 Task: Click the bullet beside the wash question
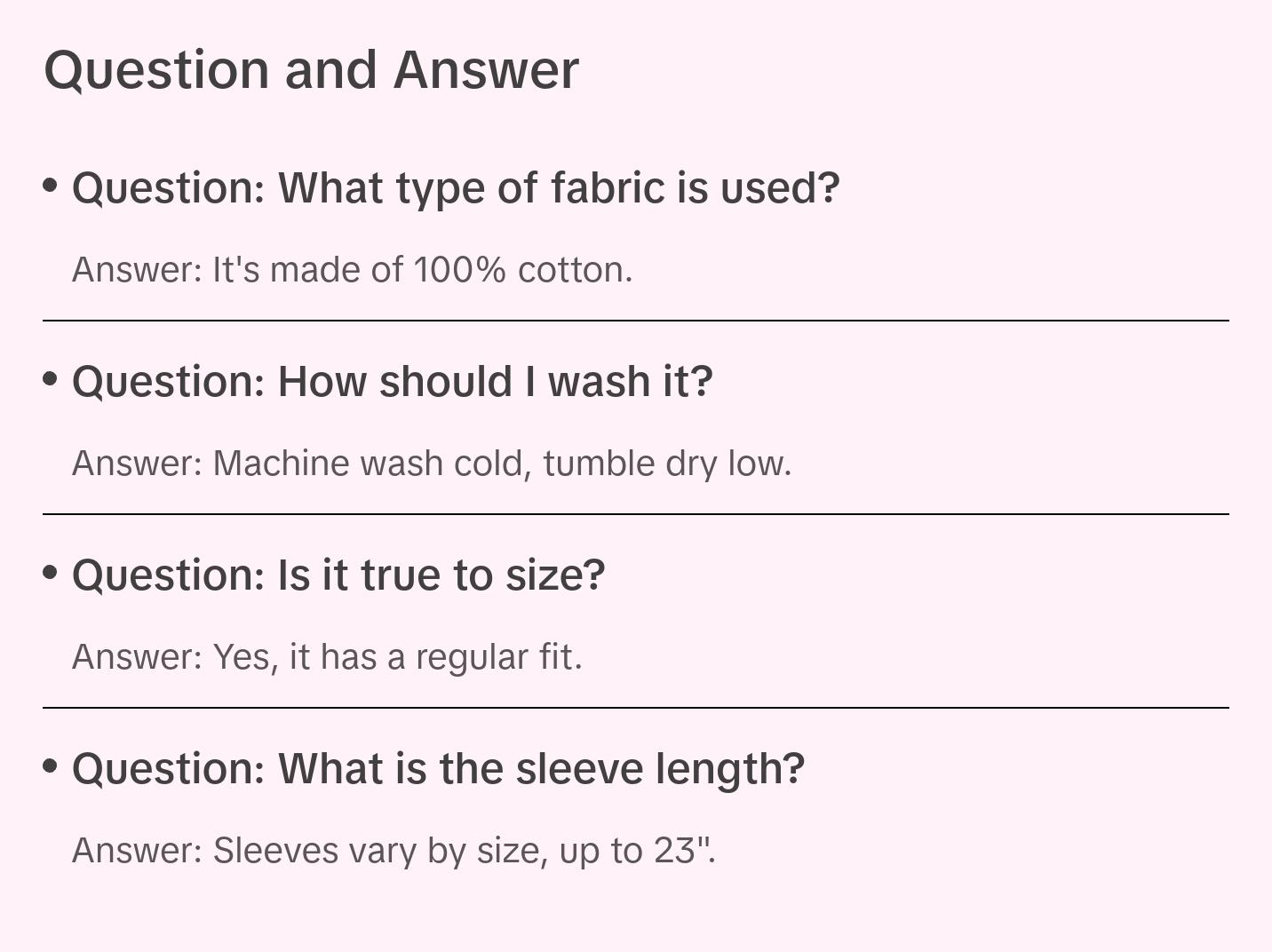(x=51, y=378)
